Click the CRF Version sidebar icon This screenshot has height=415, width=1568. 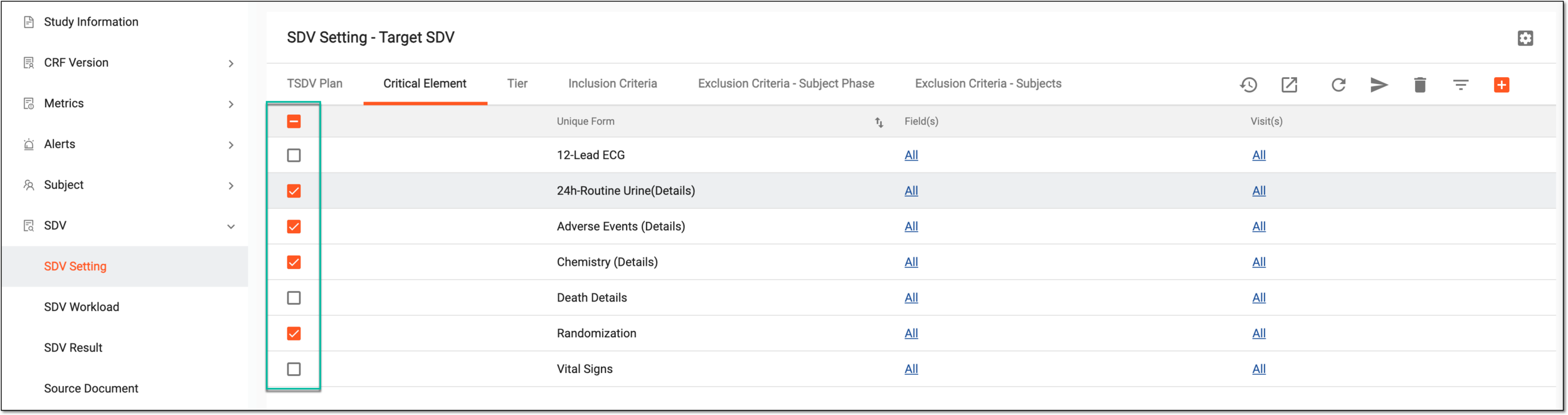(29, 63)
